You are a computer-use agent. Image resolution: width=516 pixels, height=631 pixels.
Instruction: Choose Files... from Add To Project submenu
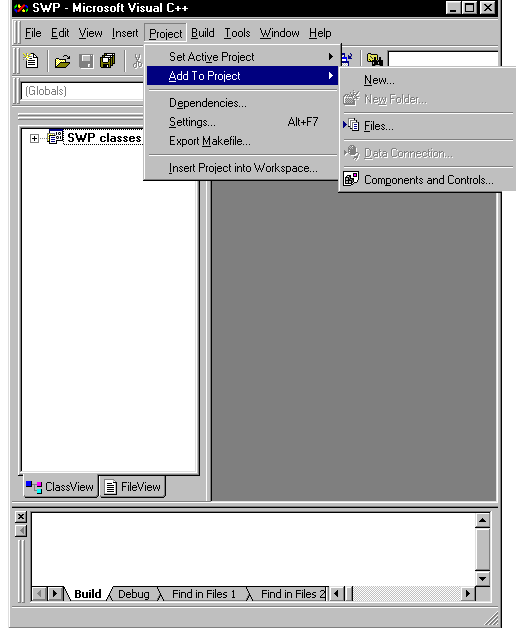click(427, 126)
